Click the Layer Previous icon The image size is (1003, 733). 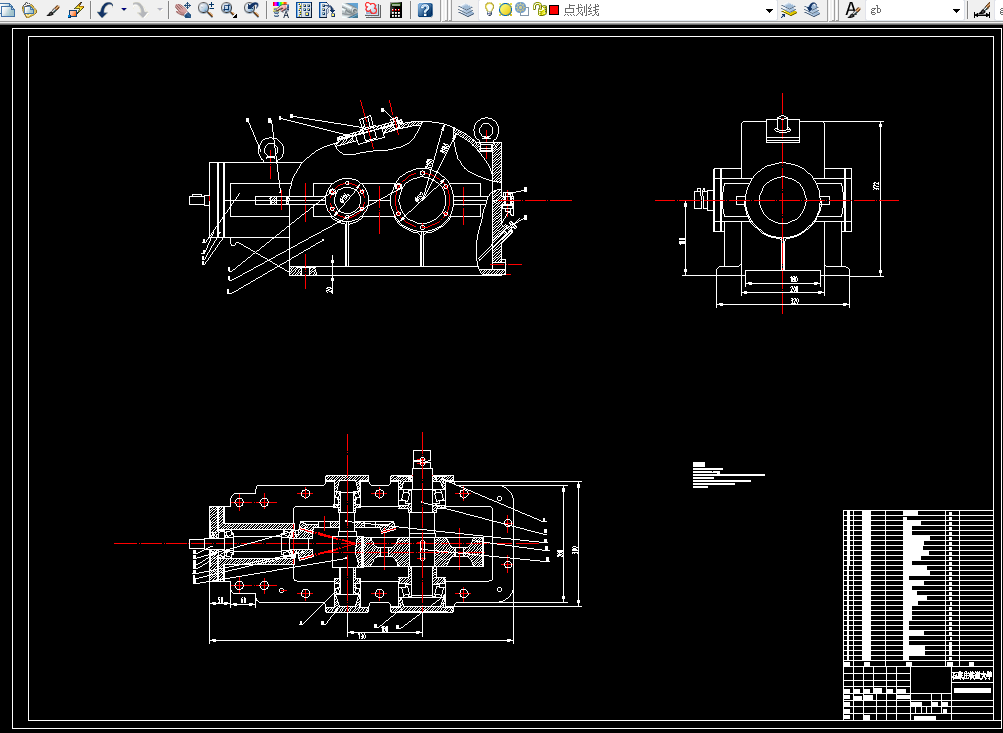812,10
